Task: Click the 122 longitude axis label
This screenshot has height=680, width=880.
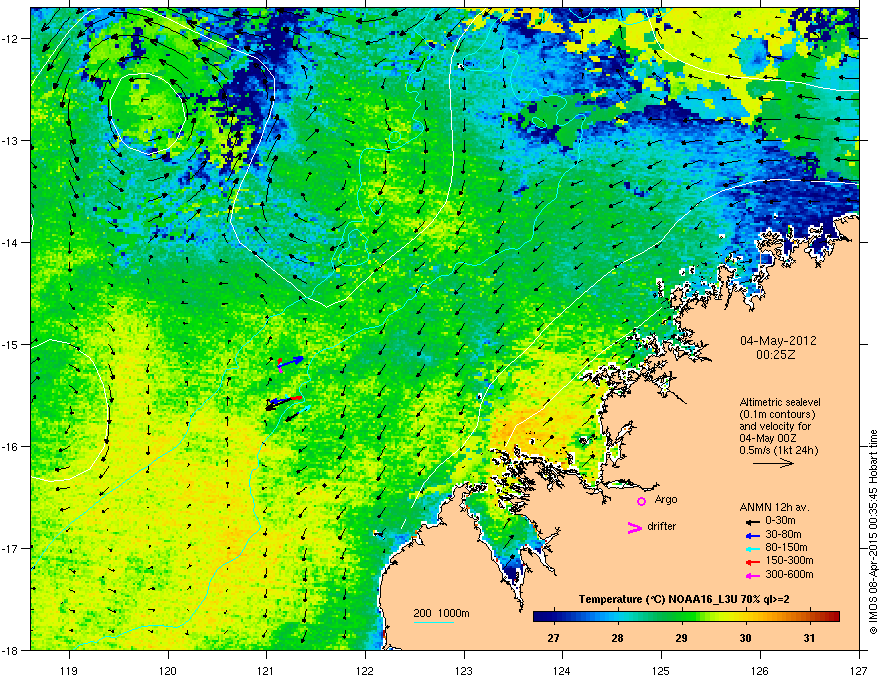Action: coord(365,670)
